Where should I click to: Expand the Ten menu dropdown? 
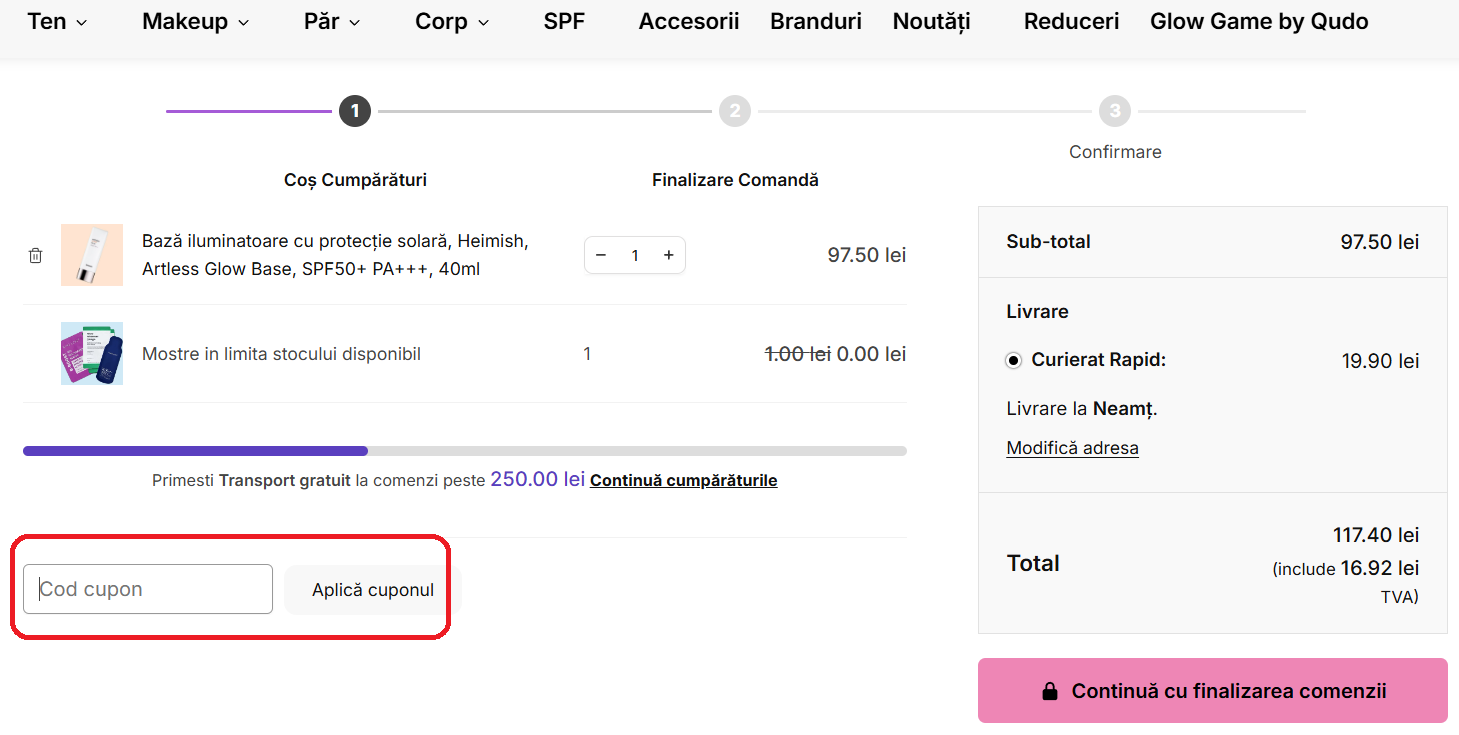click(x=57, y=22)
